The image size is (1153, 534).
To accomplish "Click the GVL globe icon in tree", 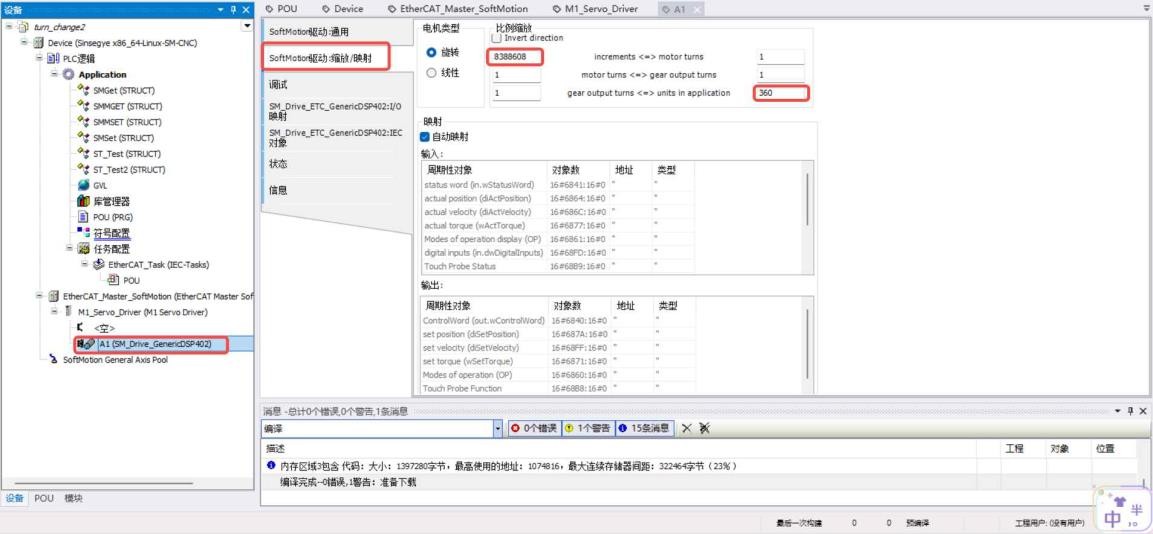I will [83, 185].
